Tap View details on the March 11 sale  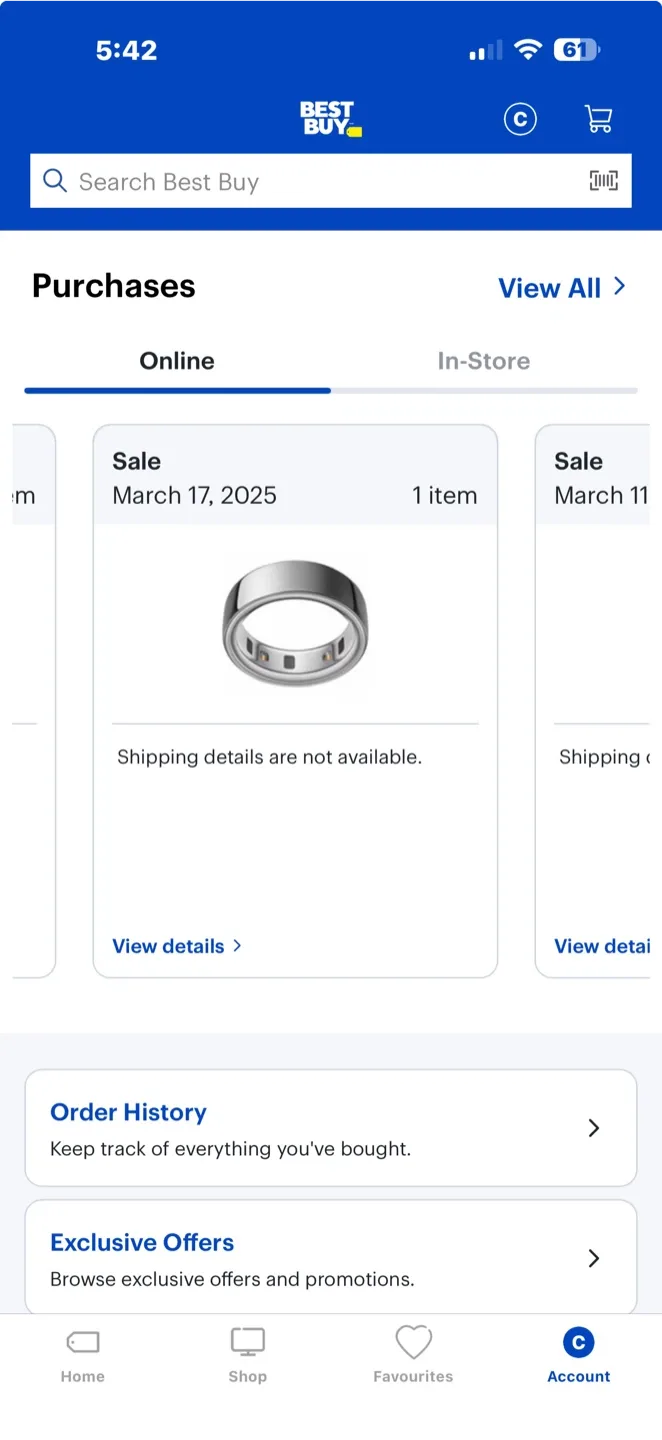click(x=605, y=946)
